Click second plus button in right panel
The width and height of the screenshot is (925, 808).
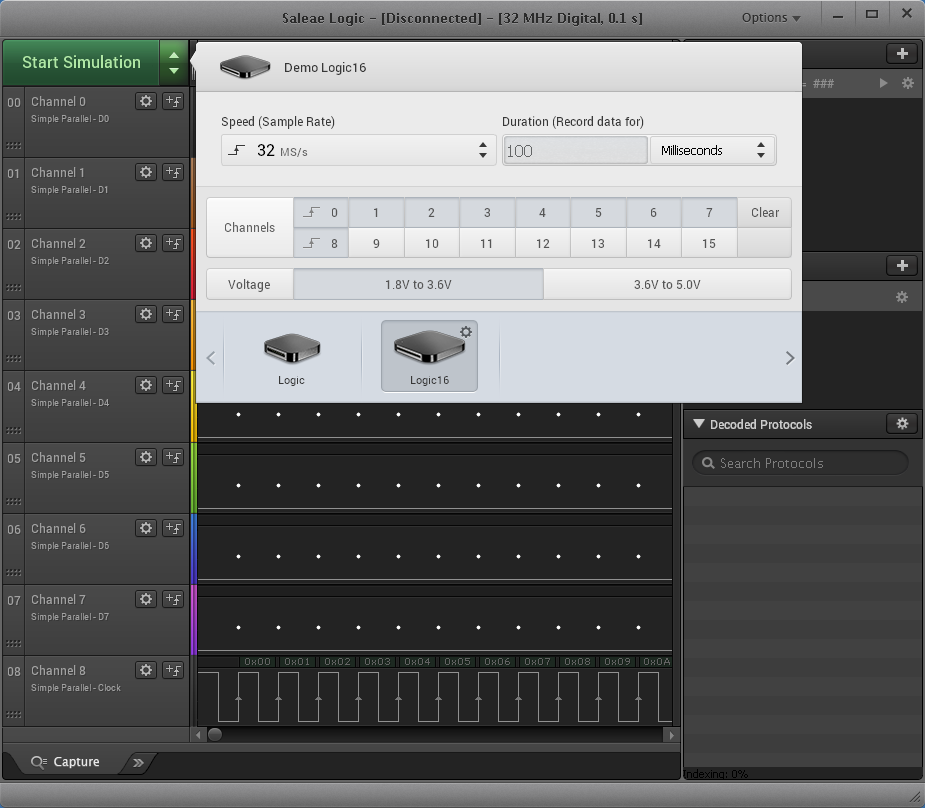[x=902, y=265]
